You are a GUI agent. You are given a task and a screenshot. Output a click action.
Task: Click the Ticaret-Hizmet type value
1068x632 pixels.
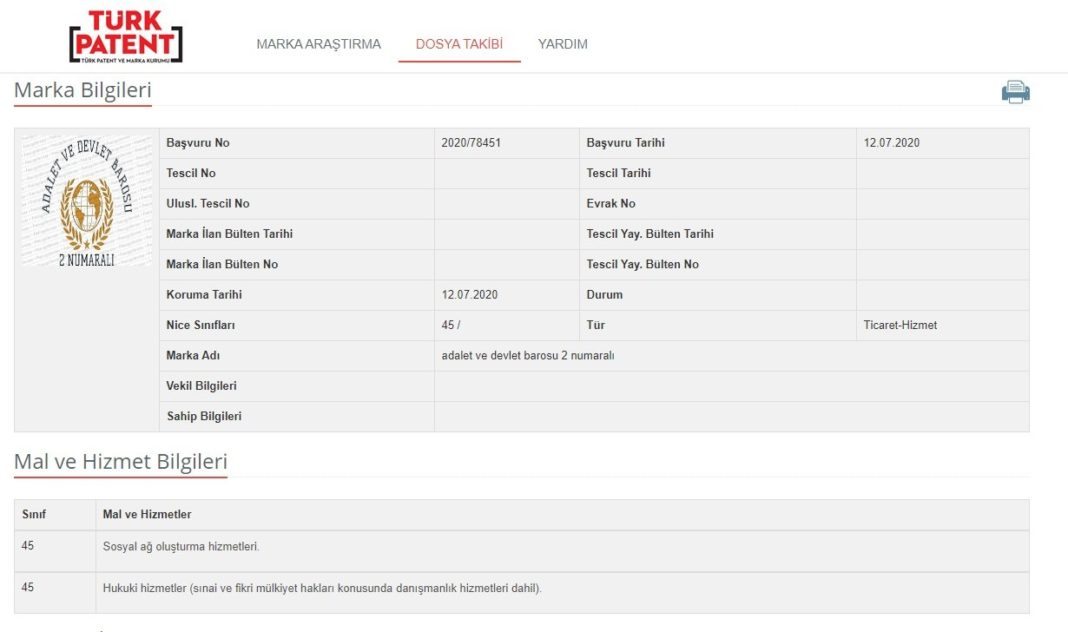point(900,326)
